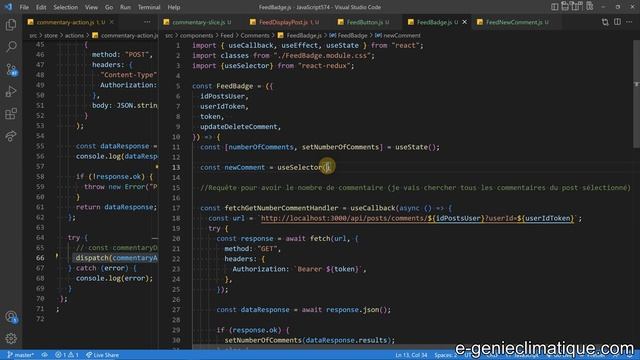Open the Extensions view

(x=11, y=113)
